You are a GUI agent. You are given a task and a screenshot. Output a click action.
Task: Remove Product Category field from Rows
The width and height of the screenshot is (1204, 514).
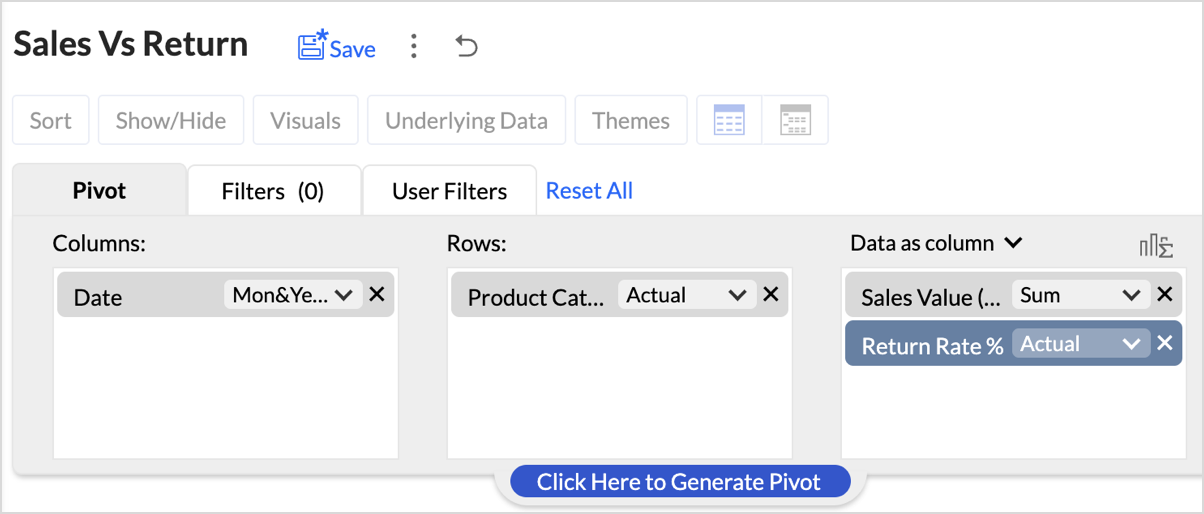pyautogui.click(x=771, y=295)
